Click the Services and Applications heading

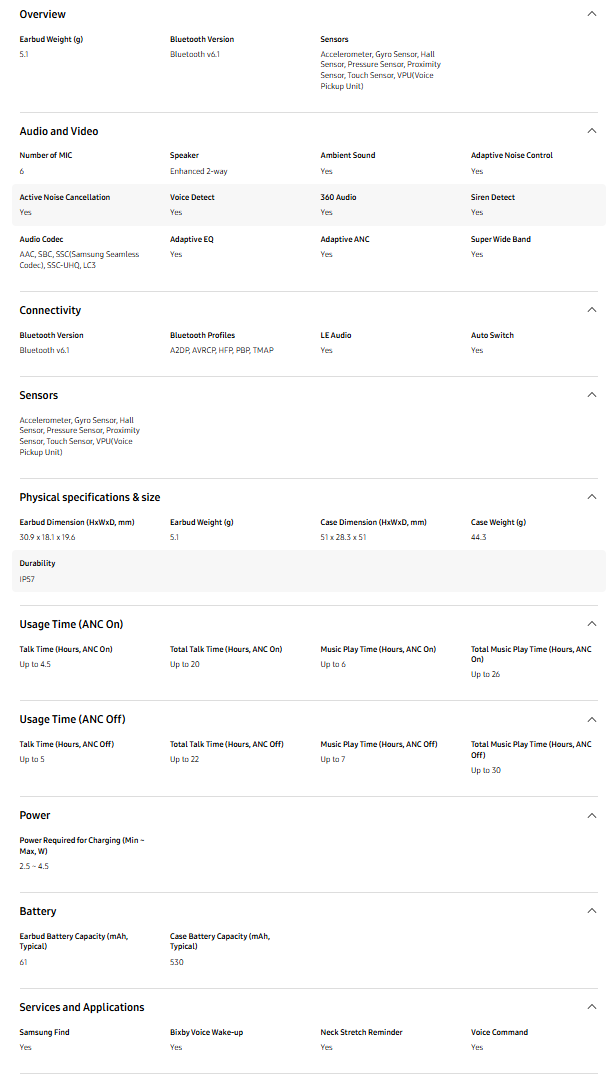coord(82,1007)
